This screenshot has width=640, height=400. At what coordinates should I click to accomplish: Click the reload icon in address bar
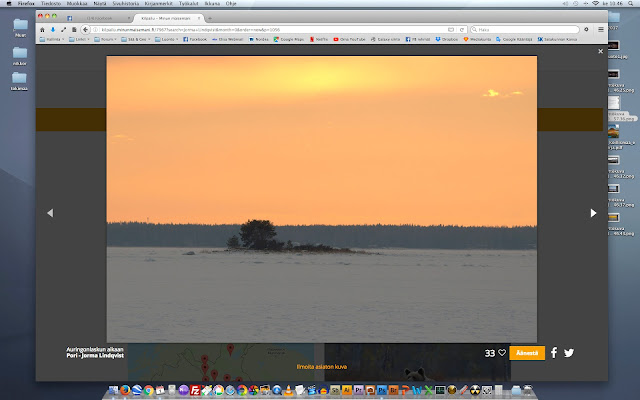(462, 30)
